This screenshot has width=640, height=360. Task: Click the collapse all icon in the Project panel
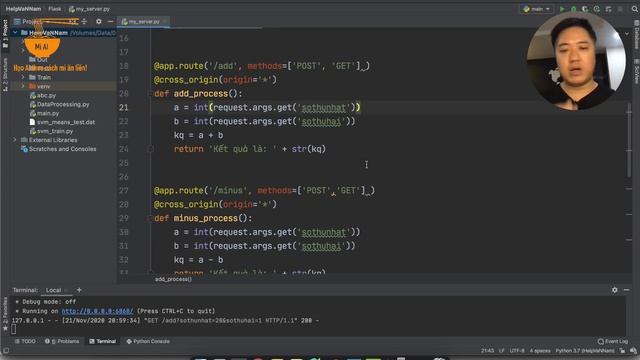(84, 21)
